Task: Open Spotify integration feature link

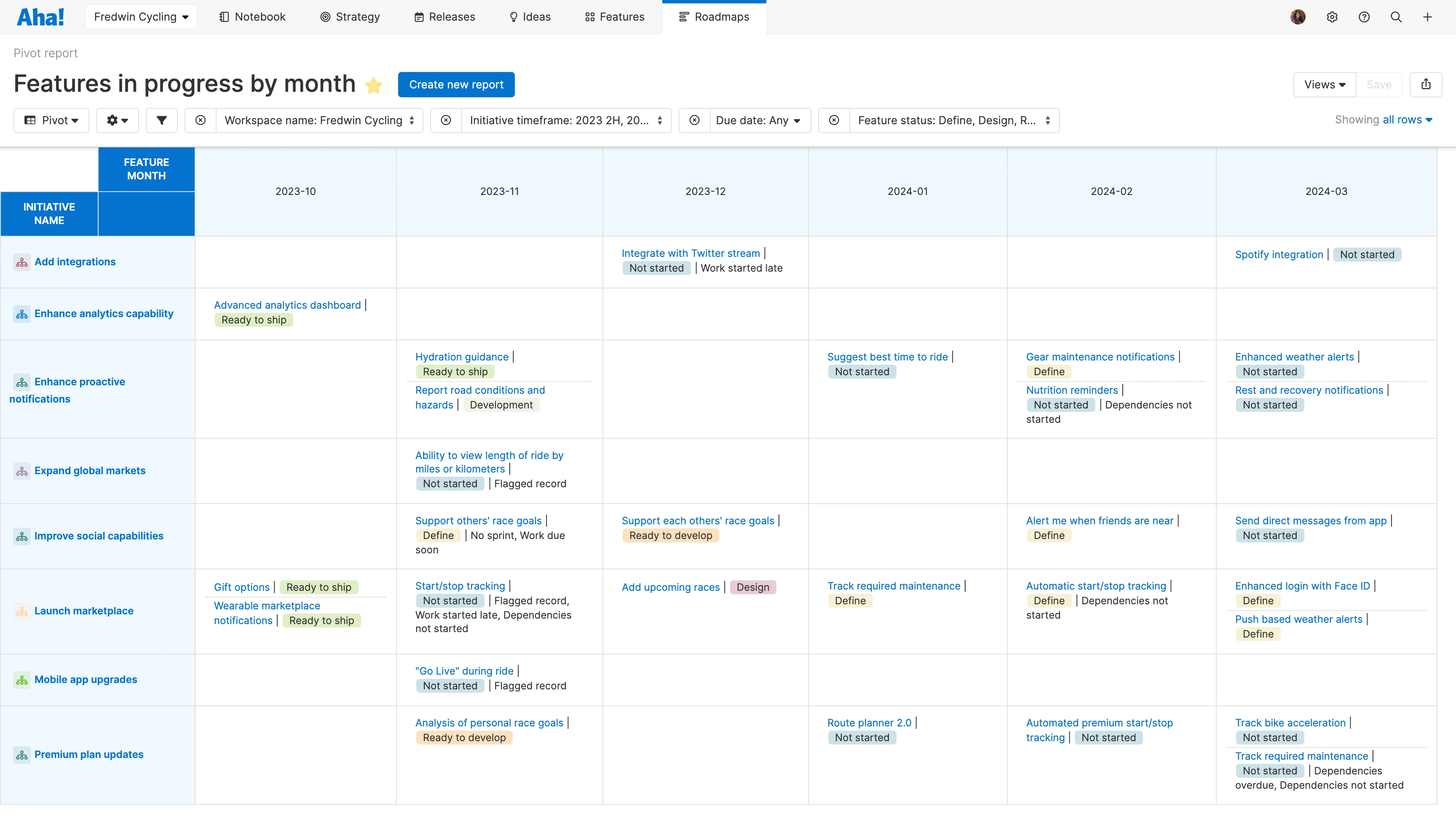Action: [1279, 254]
